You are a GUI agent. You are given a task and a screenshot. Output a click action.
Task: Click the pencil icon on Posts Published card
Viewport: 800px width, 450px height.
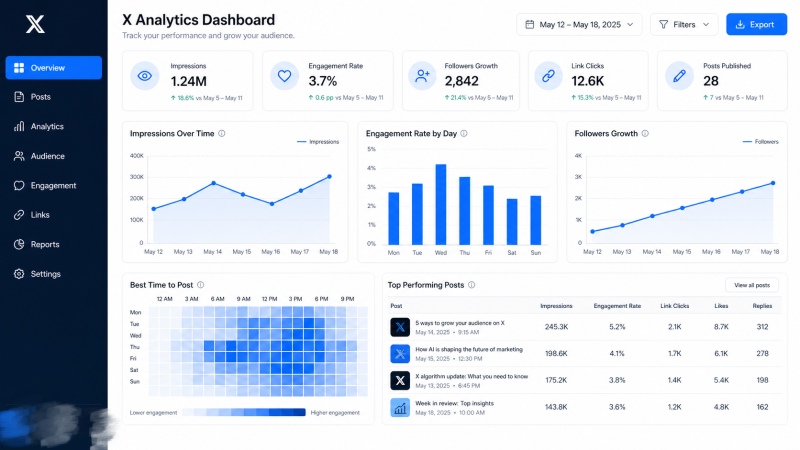[680, 75]
